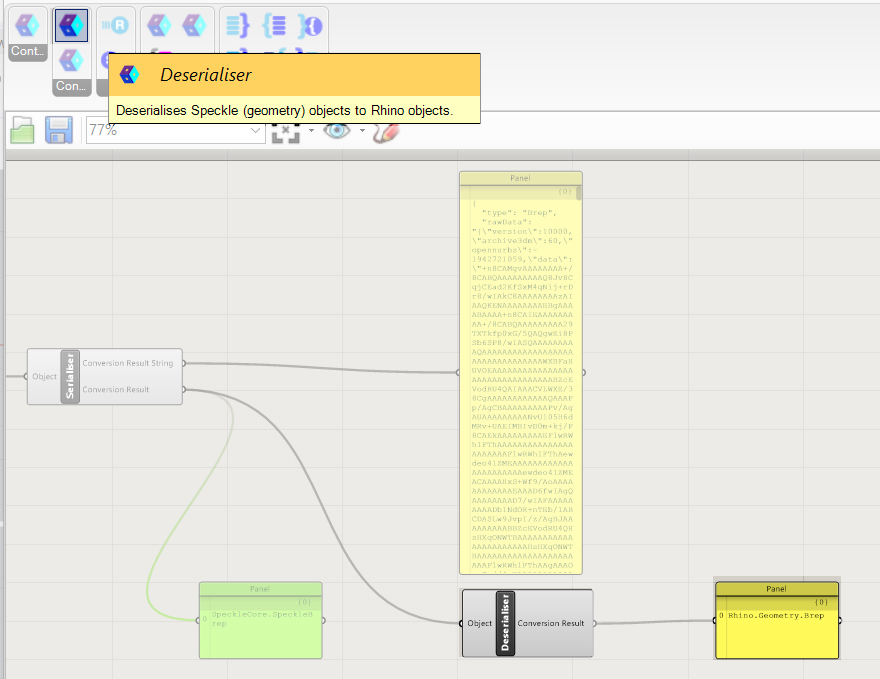Image resolution: width=880 pixels, height=679 pixels.
Task: Click the zoom extents frame icon
Action: [x=287, y=131]
